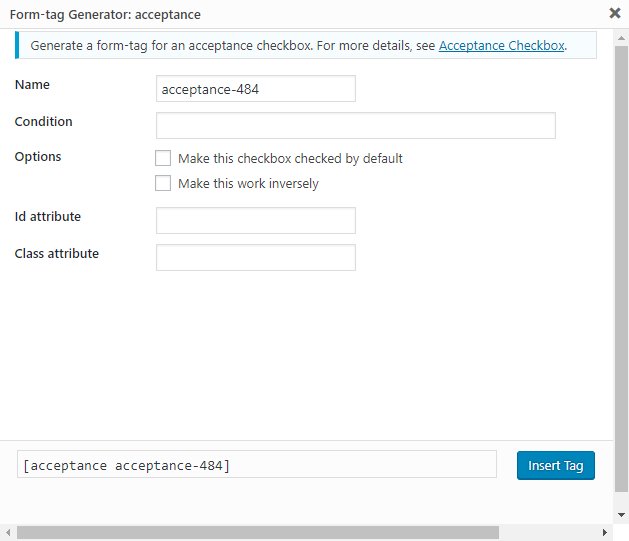The width and height of the screenshot is (629, 541).
Task: Click the vertical scrollbar up arrow
Action: (x=621, y=36)
